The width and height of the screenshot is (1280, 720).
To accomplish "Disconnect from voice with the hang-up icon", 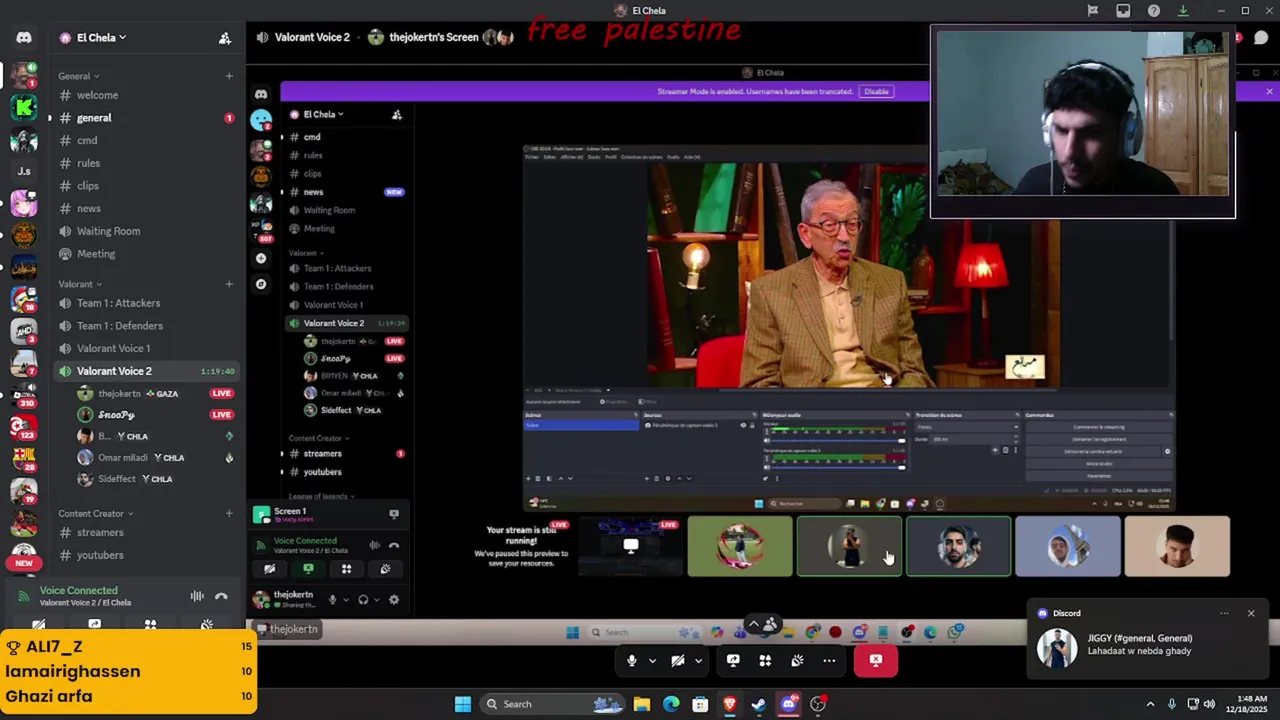I will tap(221, 596).
